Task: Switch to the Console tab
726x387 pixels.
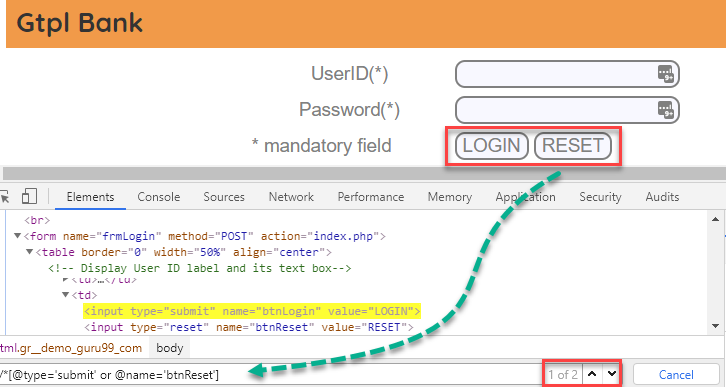Action: tap(159, 197)
